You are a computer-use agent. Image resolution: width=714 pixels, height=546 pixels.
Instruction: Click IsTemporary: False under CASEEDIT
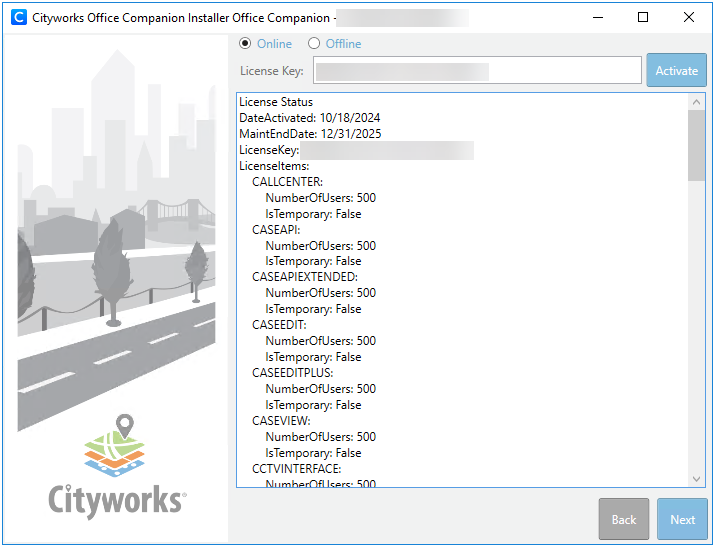point(313,357)
